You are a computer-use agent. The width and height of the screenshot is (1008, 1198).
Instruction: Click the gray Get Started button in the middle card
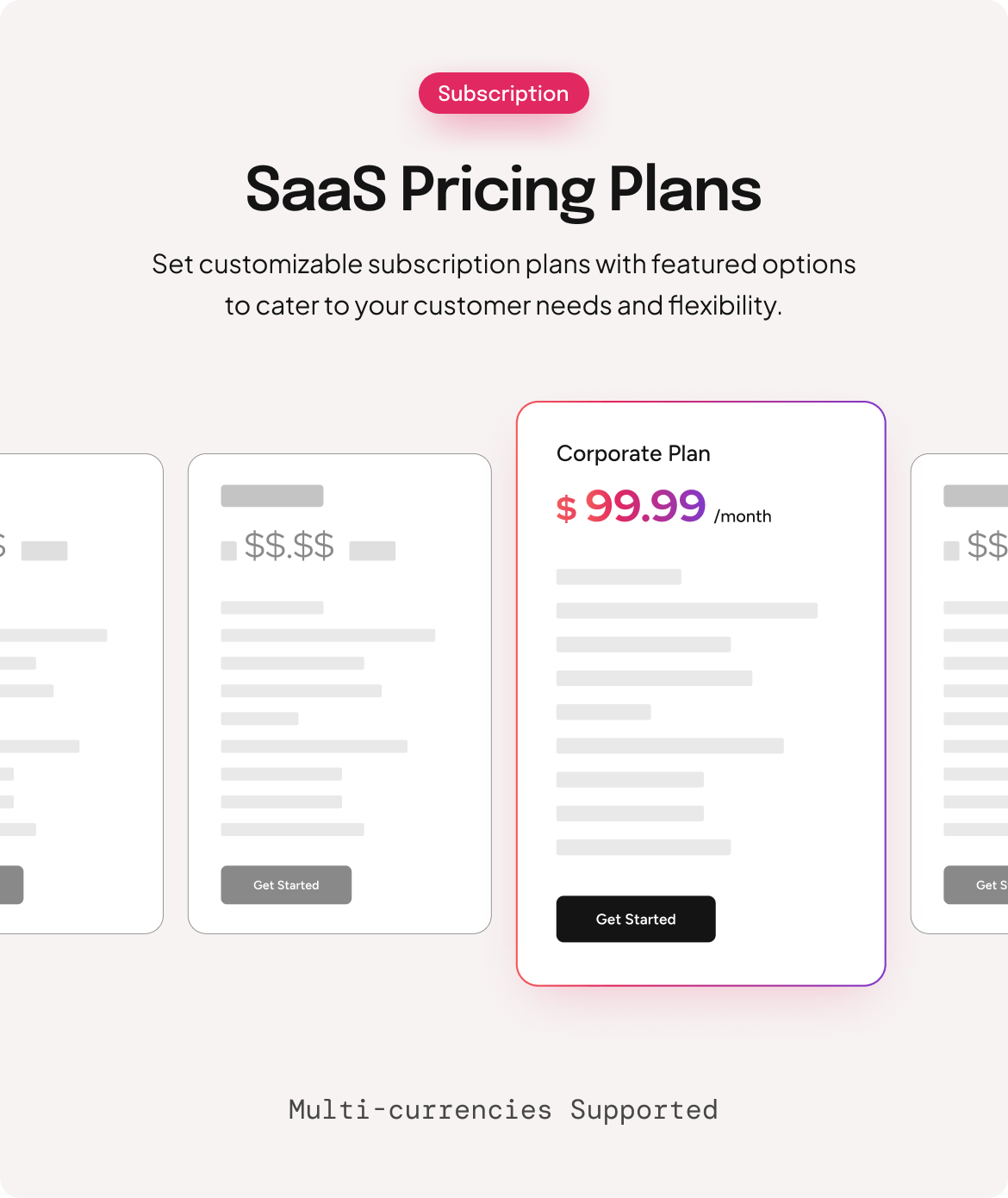(x=286, y=885)
